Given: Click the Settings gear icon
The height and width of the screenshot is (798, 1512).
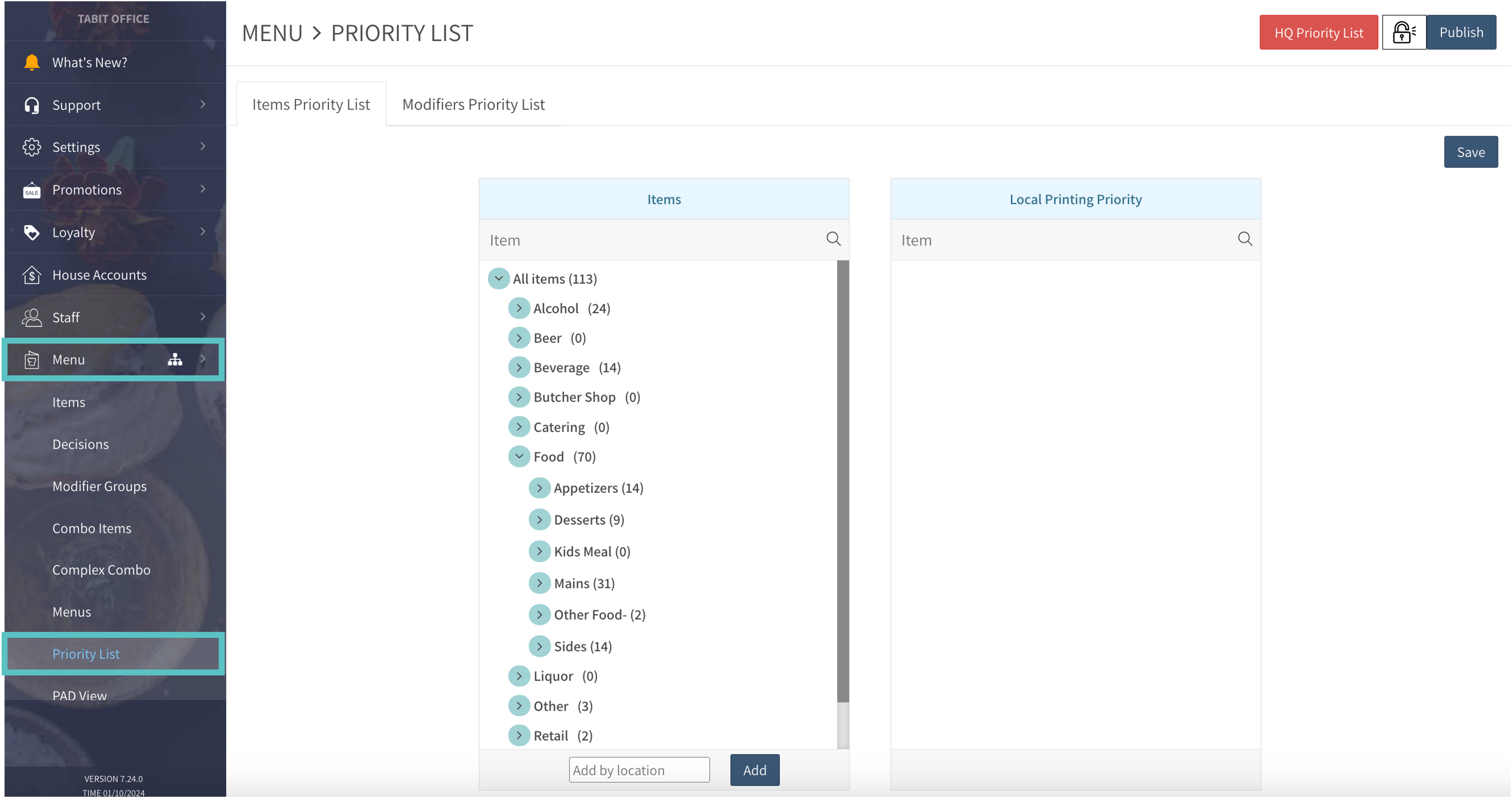Looking at the screenshot, I should (32, 147).
